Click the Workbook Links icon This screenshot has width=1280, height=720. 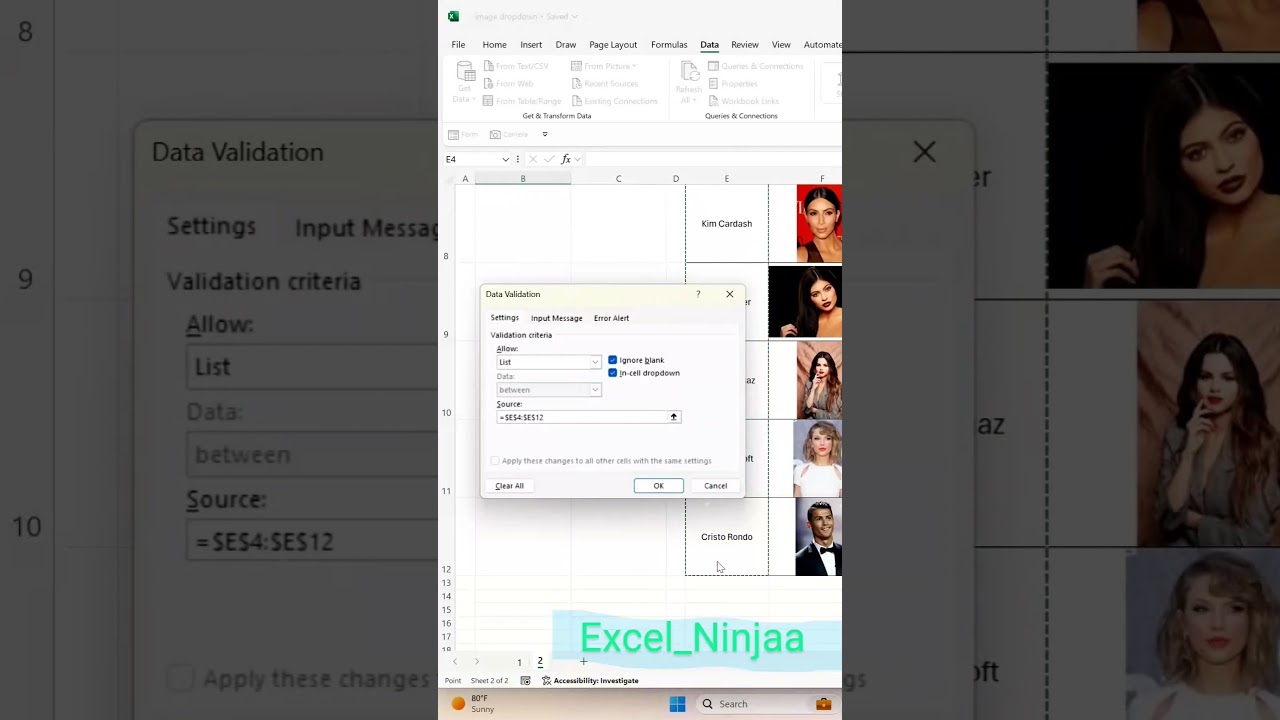point(713,101)
